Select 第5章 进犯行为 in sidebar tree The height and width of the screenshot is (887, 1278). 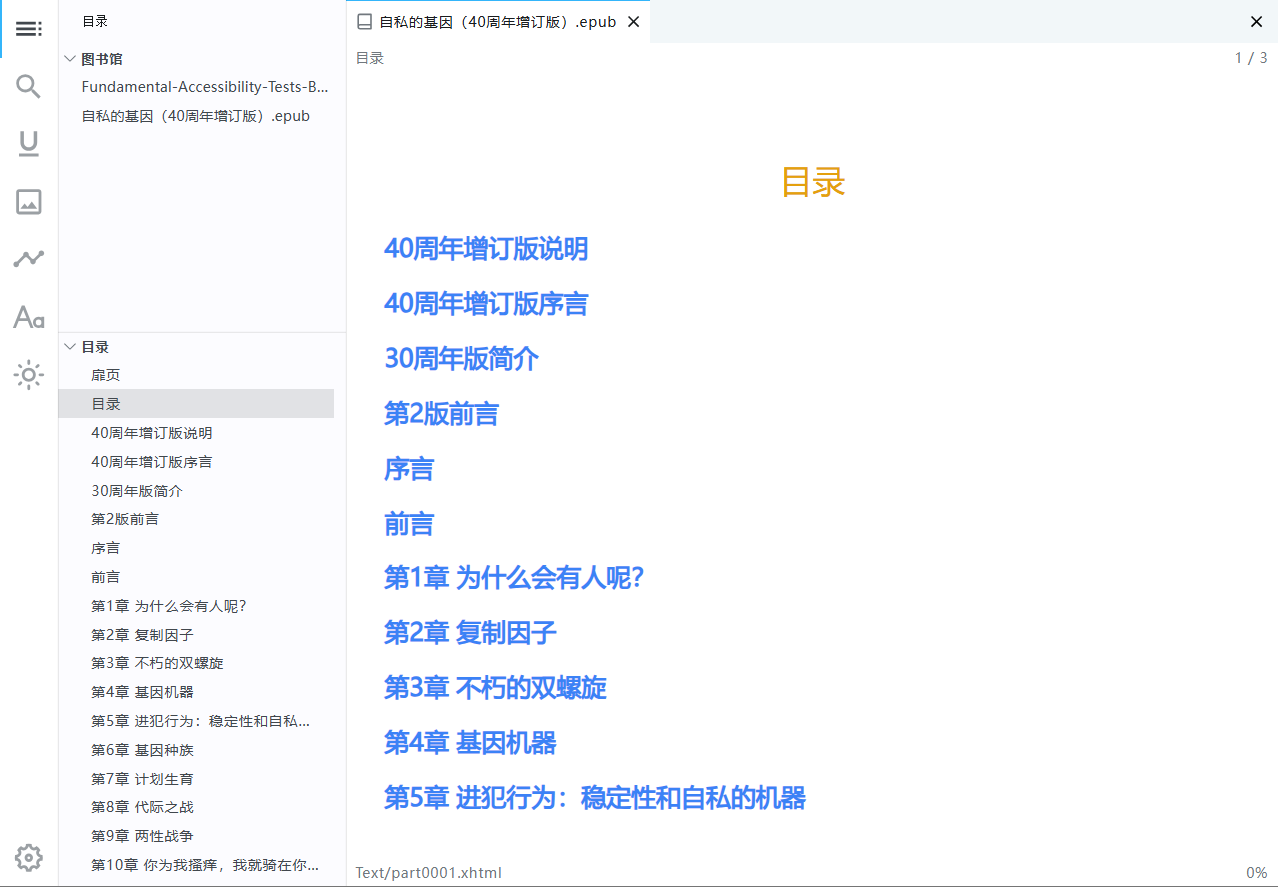tap(196, 721)
